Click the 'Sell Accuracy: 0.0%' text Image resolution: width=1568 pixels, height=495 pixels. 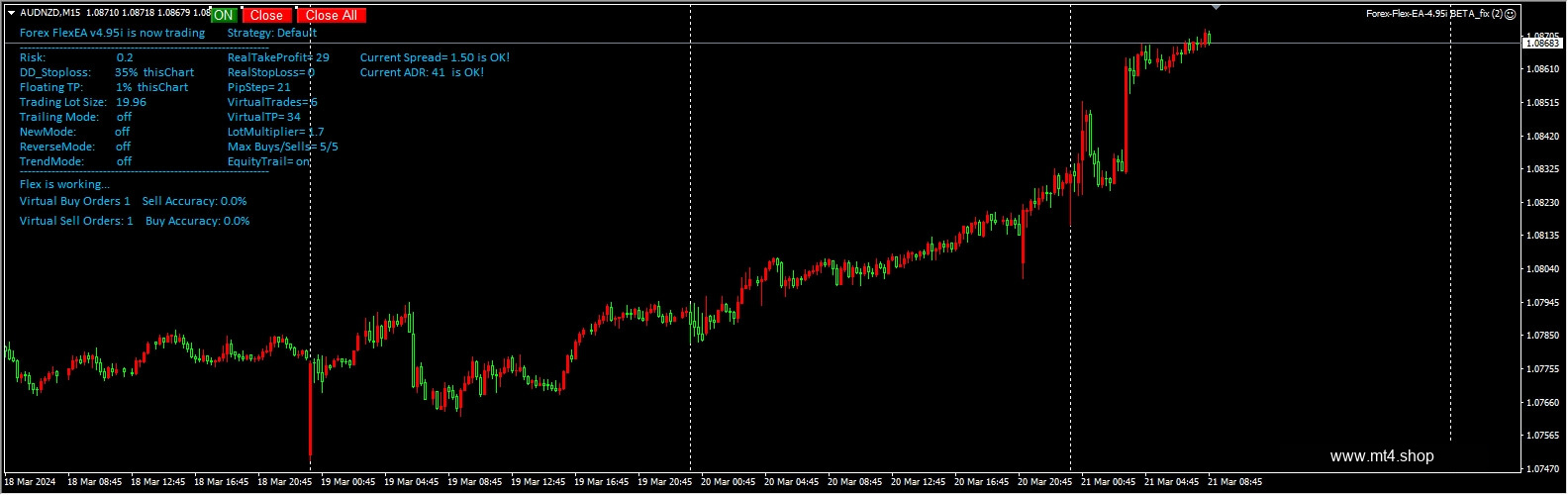[195, 201]
